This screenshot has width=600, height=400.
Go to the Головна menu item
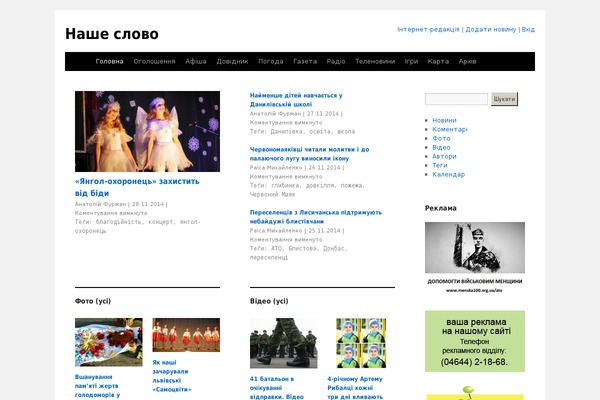[x=109, y=61]
